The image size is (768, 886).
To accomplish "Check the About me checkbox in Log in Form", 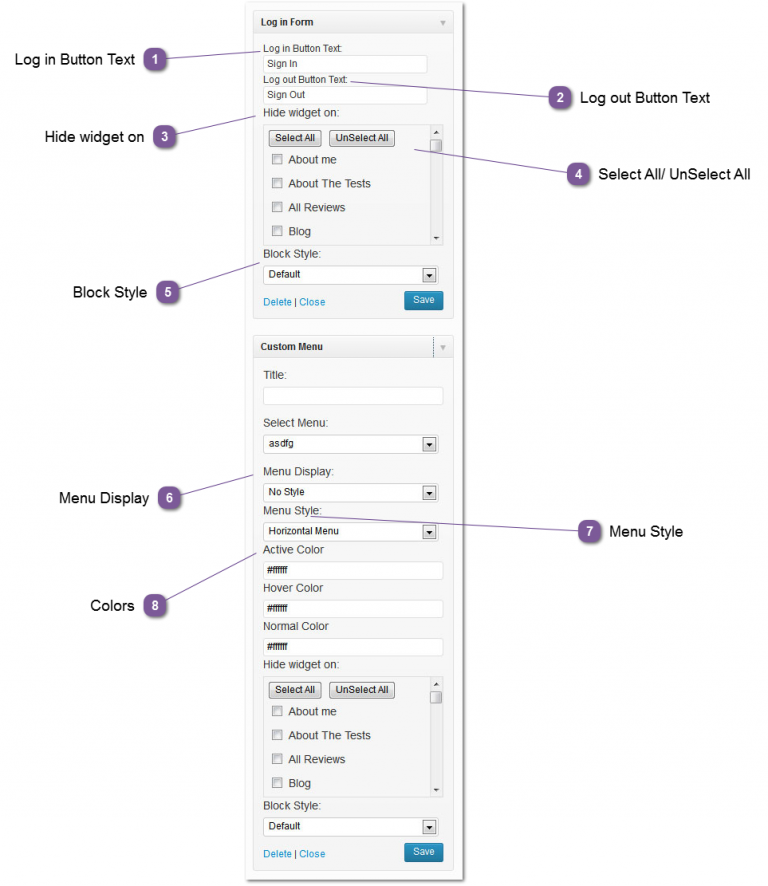I will 277,159.
